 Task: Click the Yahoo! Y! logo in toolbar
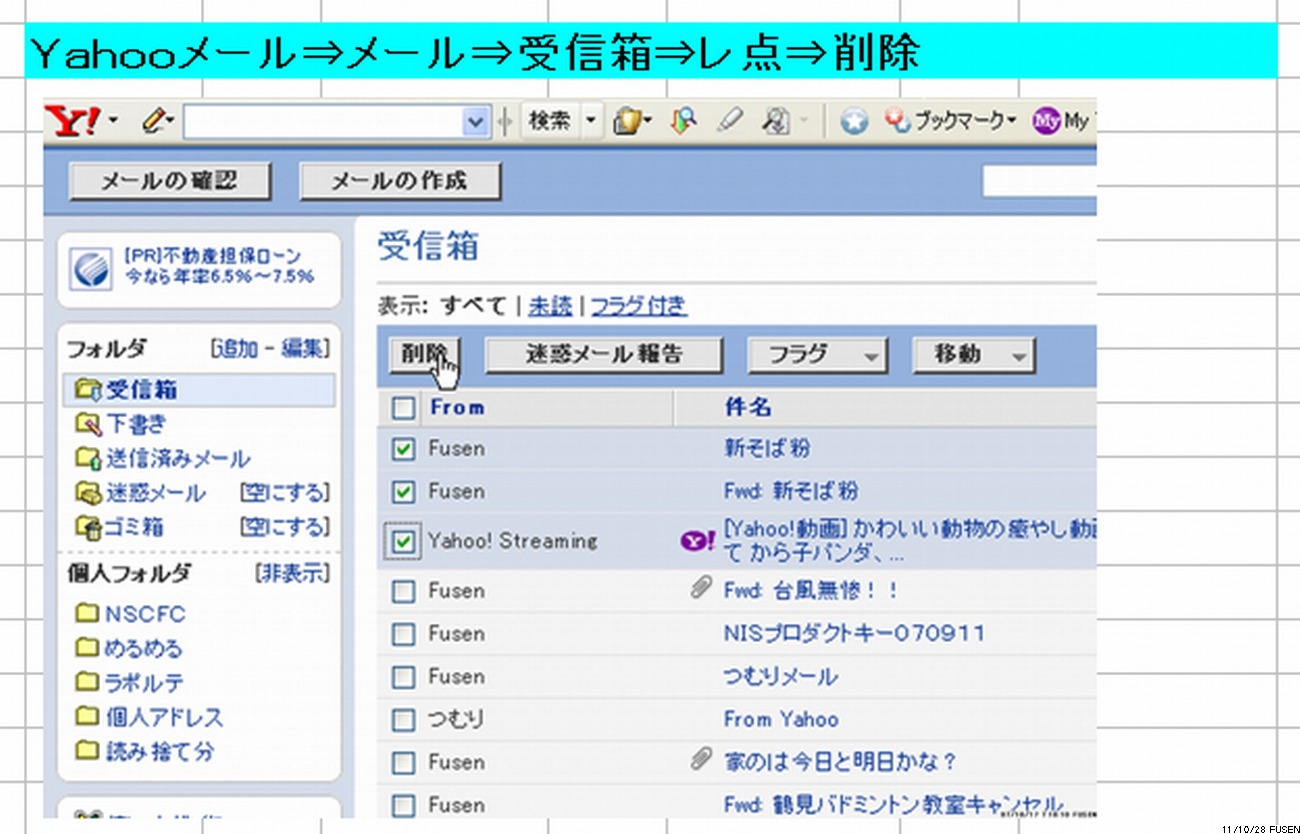click(73, 122)
